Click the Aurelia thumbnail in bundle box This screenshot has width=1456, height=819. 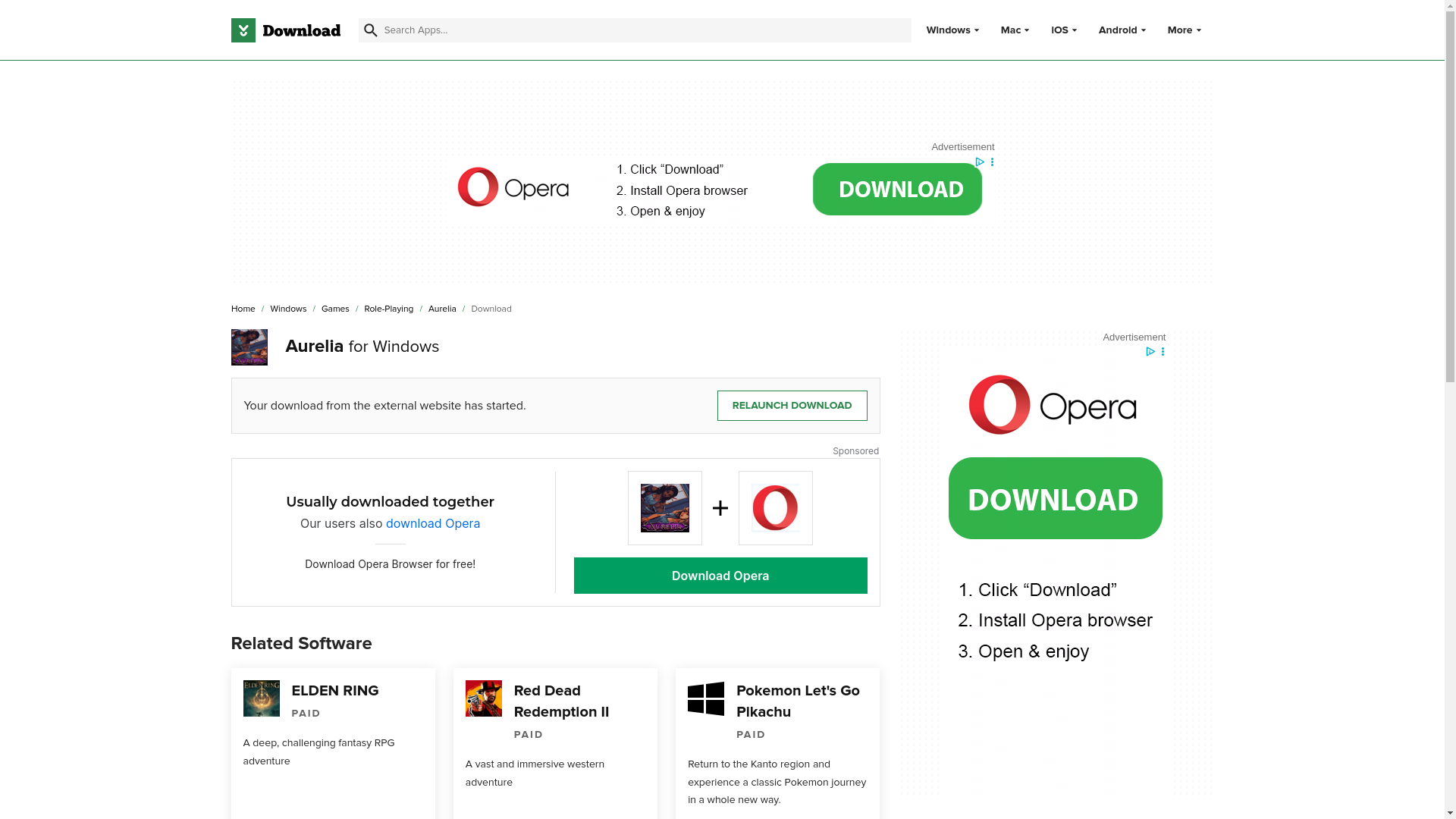pyautogui.click(x=665, y=508)
